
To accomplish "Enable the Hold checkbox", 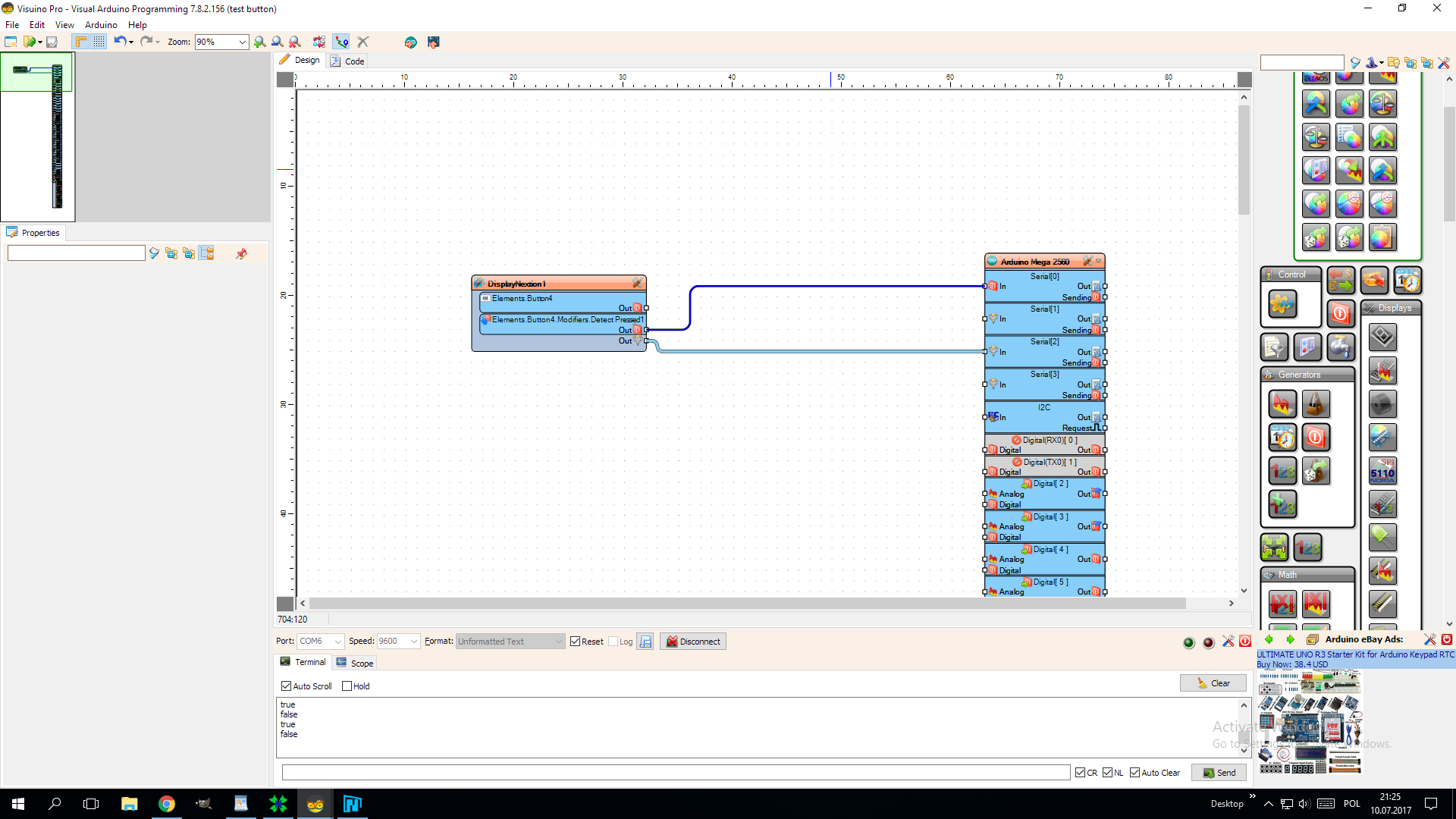I will coord(347,686).
